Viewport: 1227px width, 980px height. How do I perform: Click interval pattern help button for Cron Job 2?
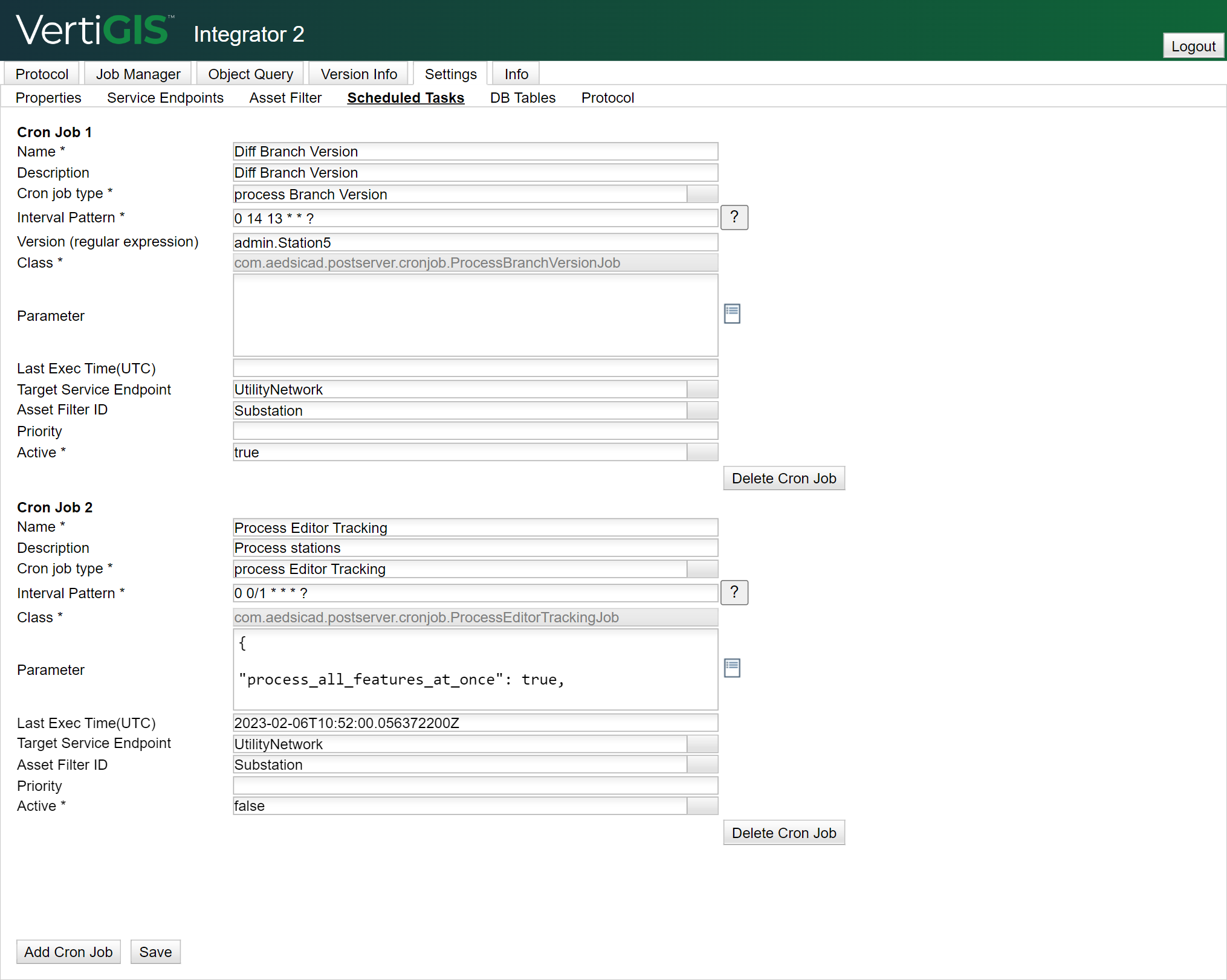[734, 593]
